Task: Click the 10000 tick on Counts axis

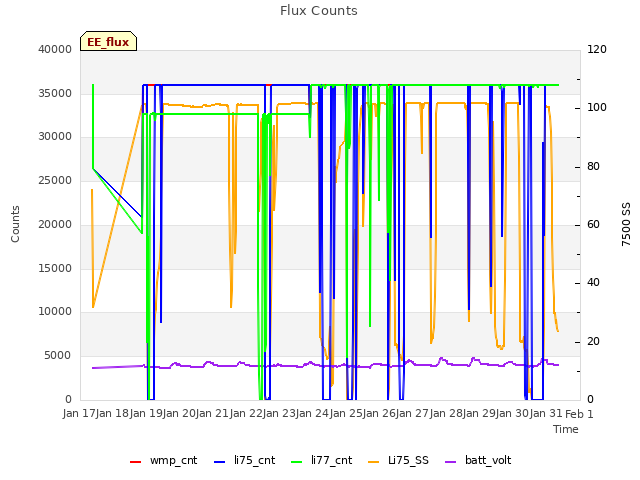Action: pyautogui.click(x=55, y=311)
